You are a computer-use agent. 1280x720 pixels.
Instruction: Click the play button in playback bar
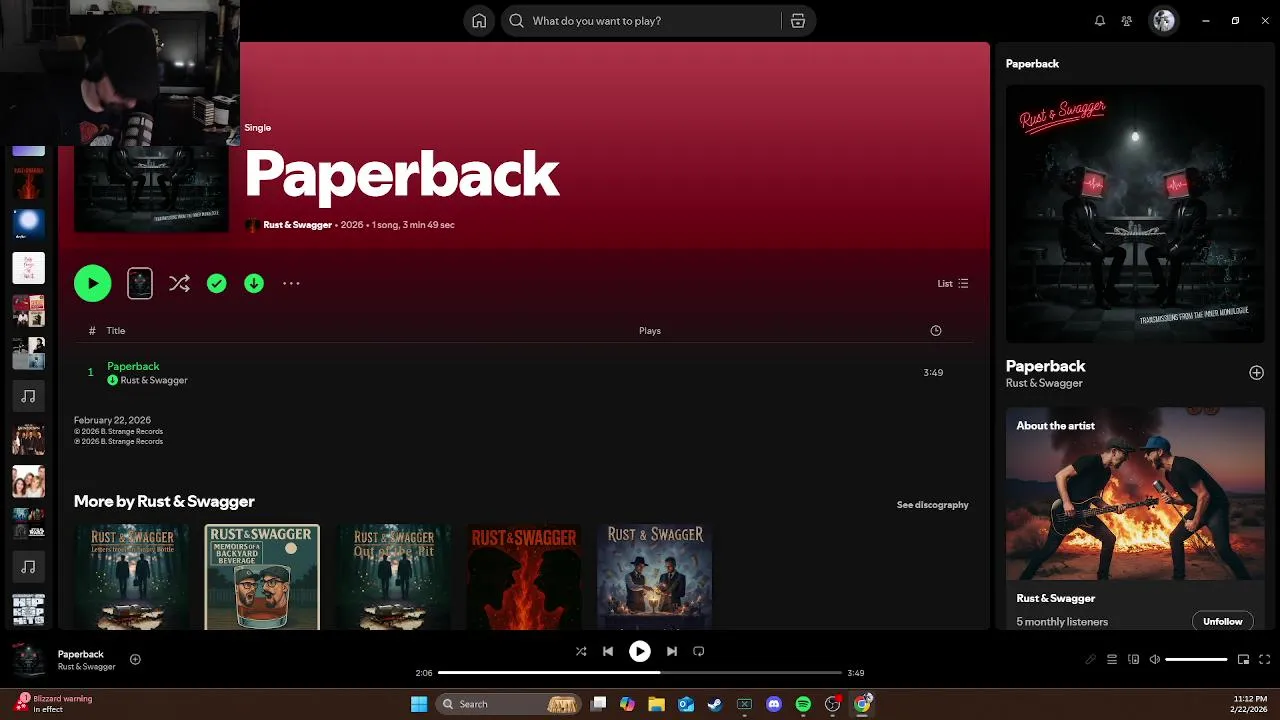[640, 651]
